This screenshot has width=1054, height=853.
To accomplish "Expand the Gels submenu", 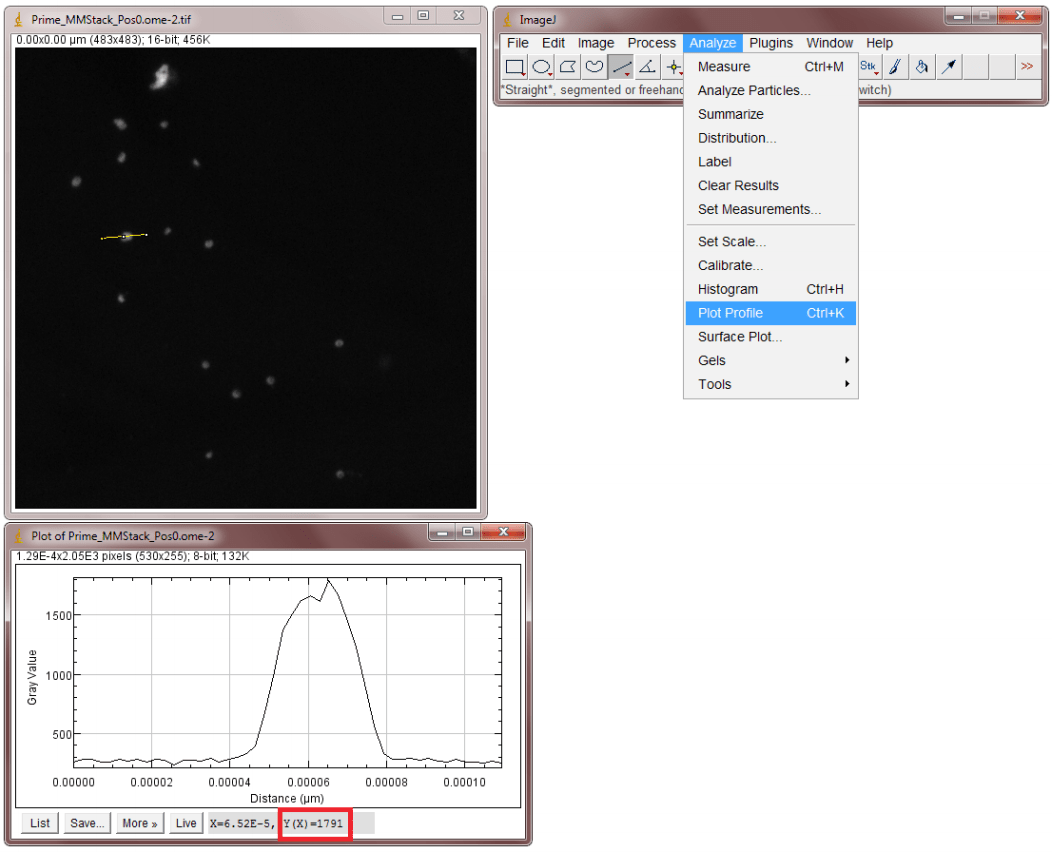I will [x=770, y=361].
